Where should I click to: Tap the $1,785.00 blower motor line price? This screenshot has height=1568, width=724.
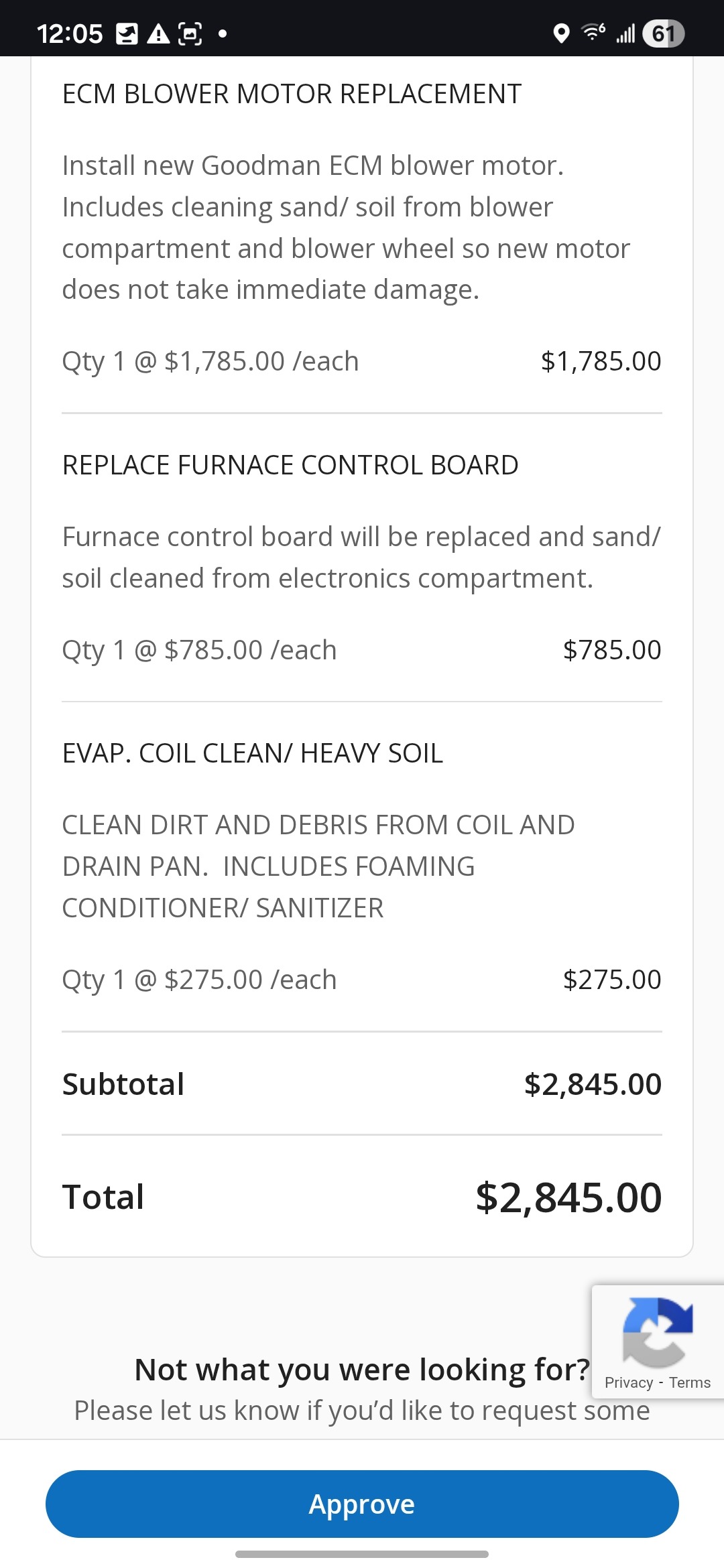coord(601,361)
